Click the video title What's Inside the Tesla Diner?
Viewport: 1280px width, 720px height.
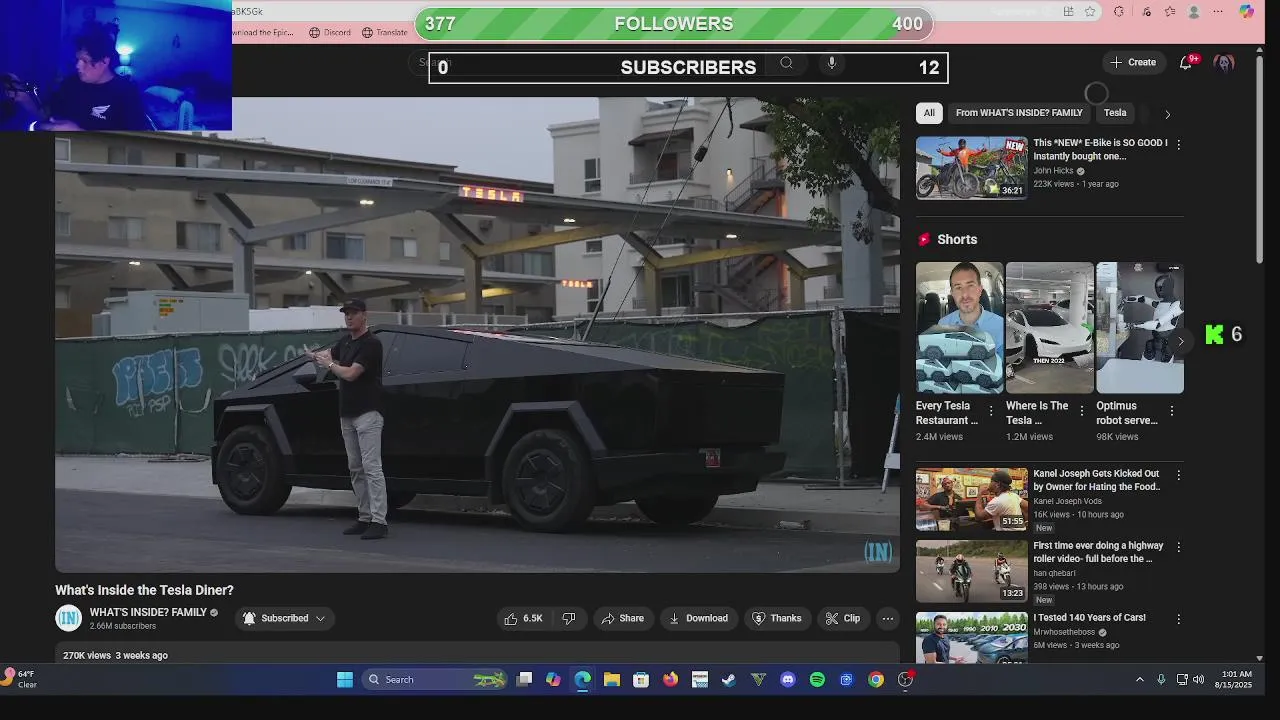coord(144,590)
